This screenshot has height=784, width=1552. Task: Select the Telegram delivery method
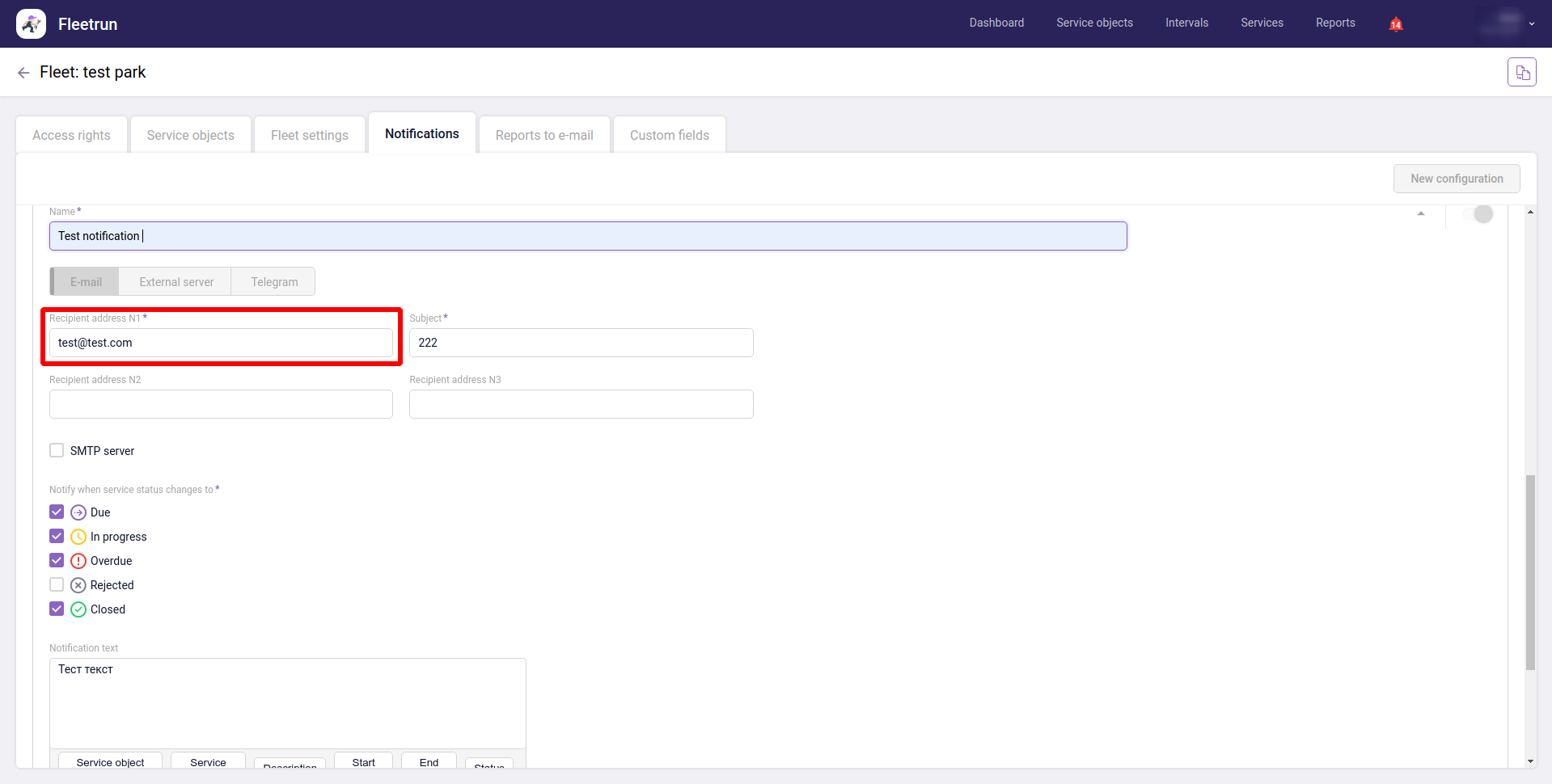tap(274, 282)
